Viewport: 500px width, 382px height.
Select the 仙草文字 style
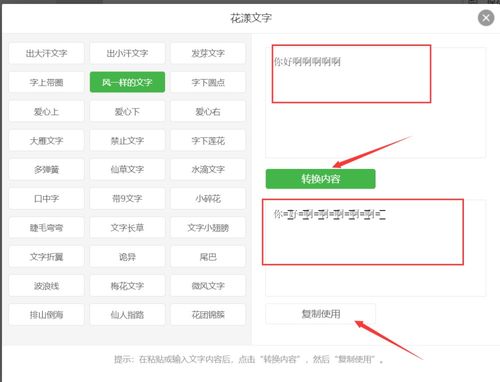tap(127, 169)
